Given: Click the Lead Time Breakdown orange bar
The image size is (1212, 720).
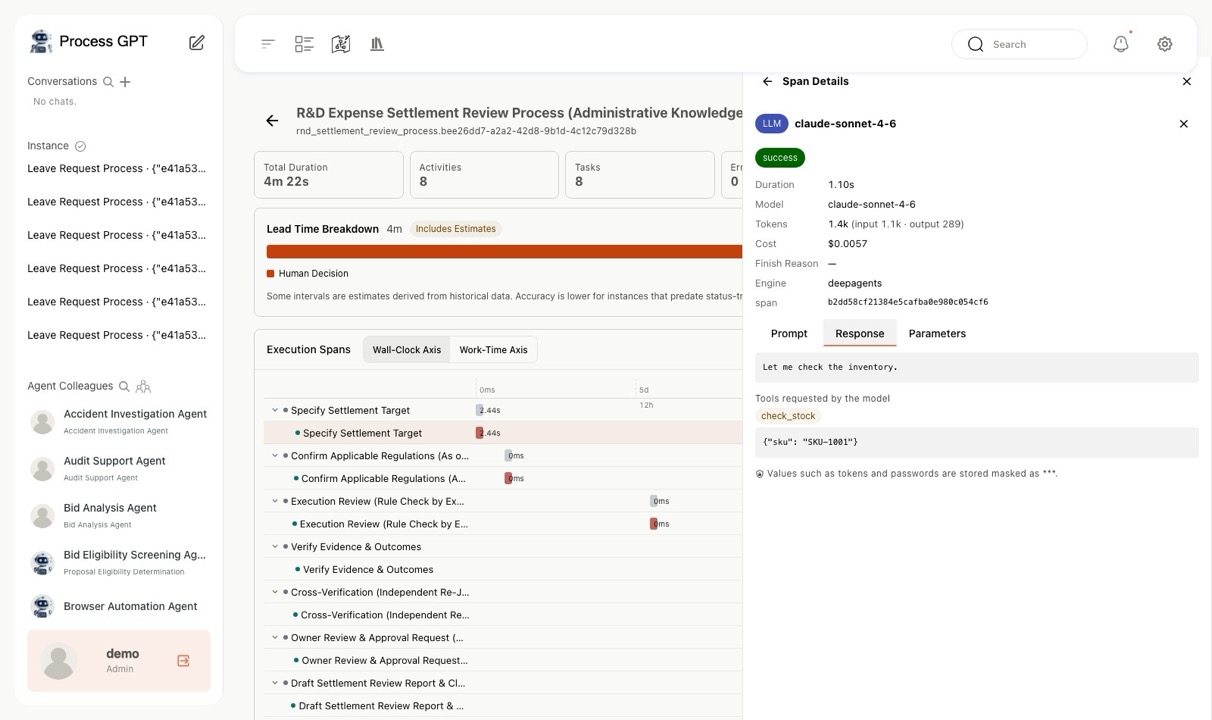Looking at the screenshot, I should (x=504, y=252).
